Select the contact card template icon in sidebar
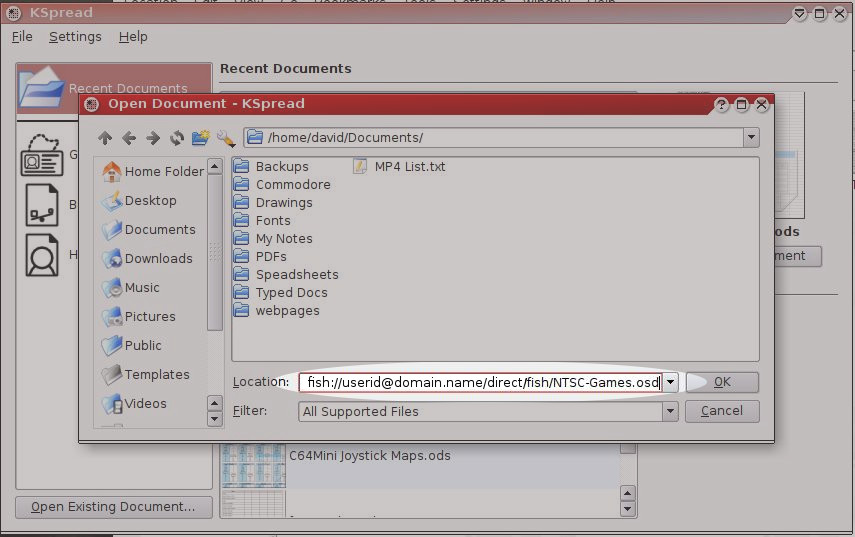This screenshot has width=855, height=537. (x=42, y=155)
